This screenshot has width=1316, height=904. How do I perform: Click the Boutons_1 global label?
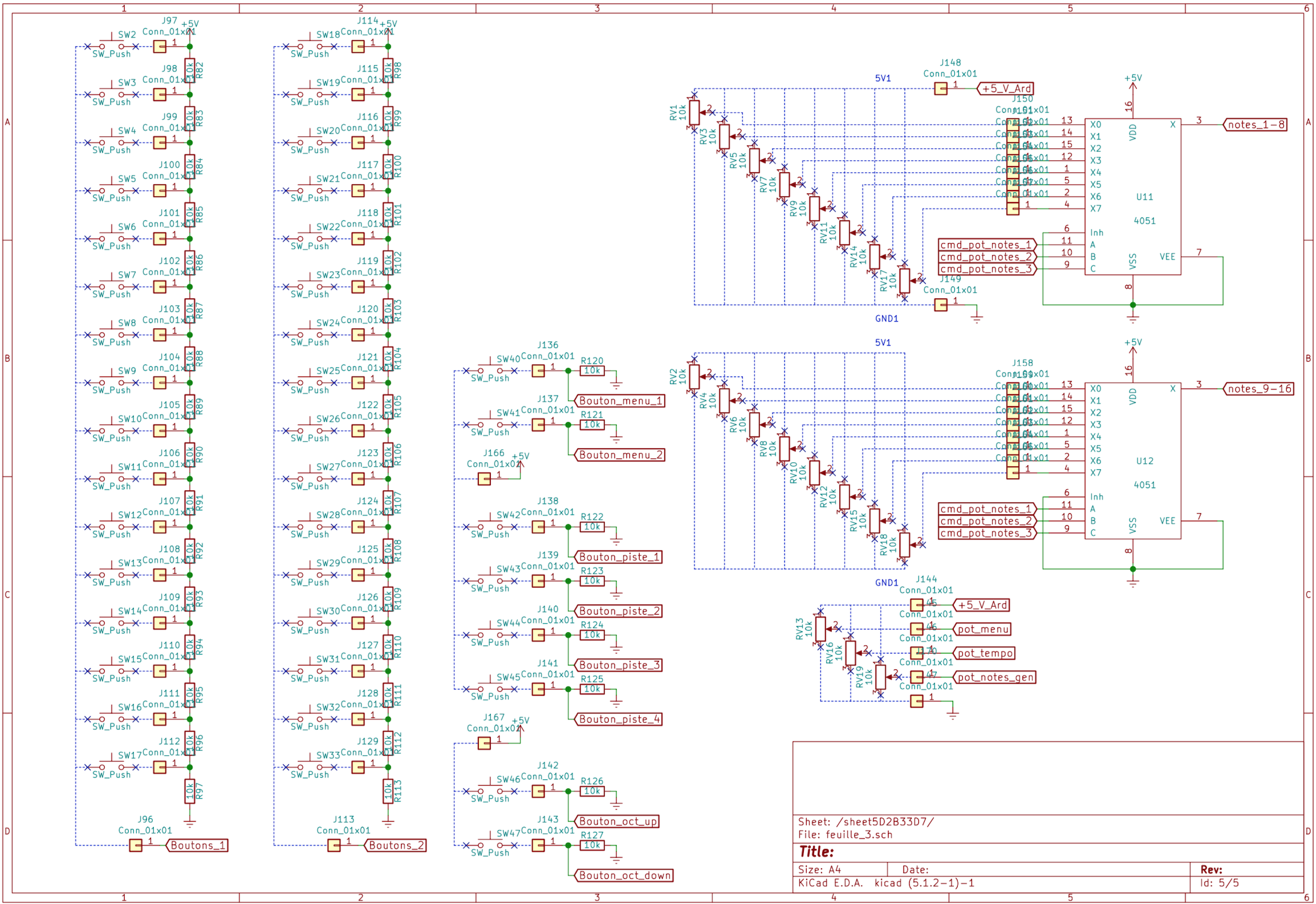click(x=197, y=845)
